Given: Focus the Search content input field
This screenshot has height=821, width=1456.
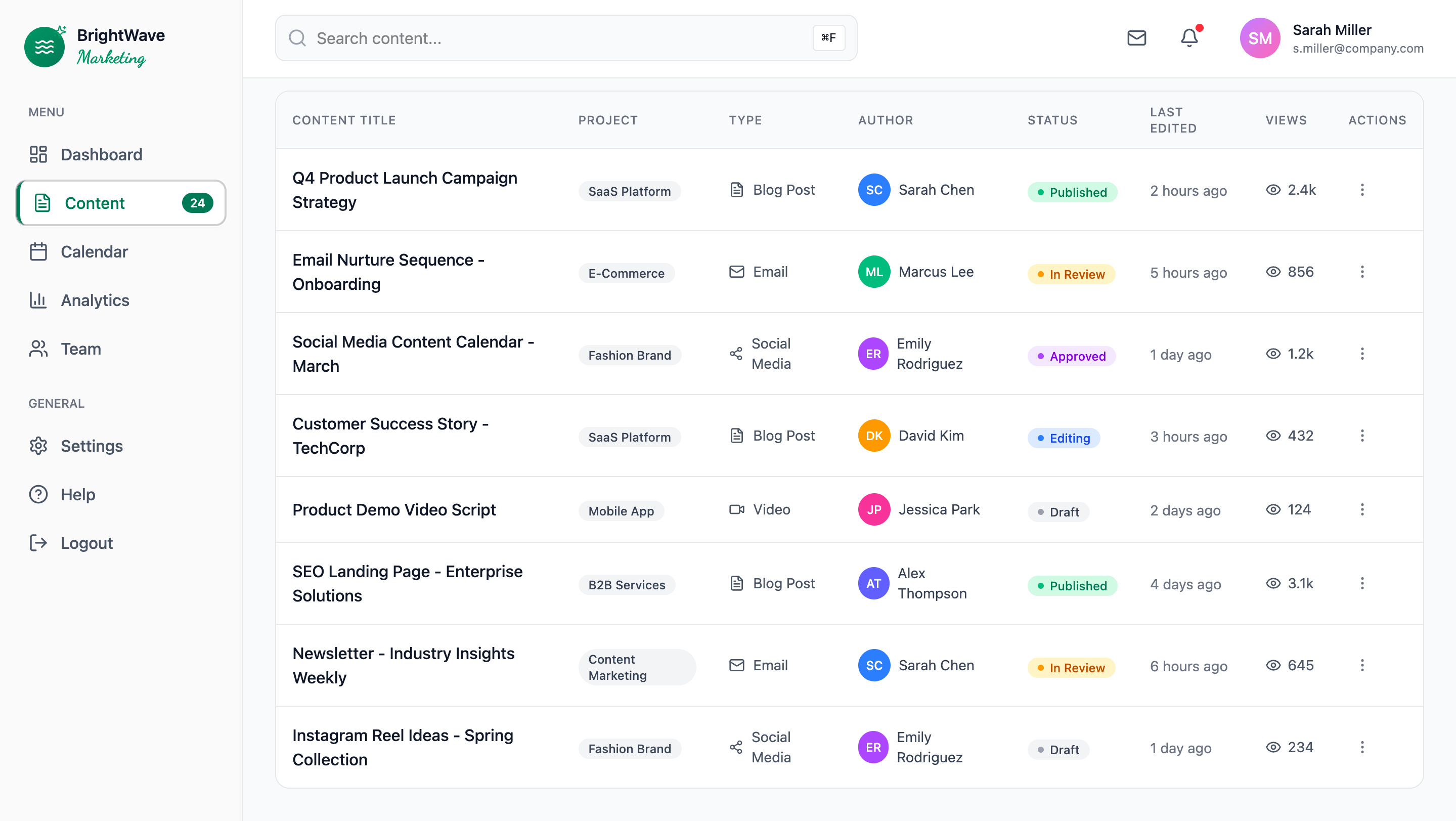Looking at the screenshot, I should pyautogui.click(x=559, y=38).
